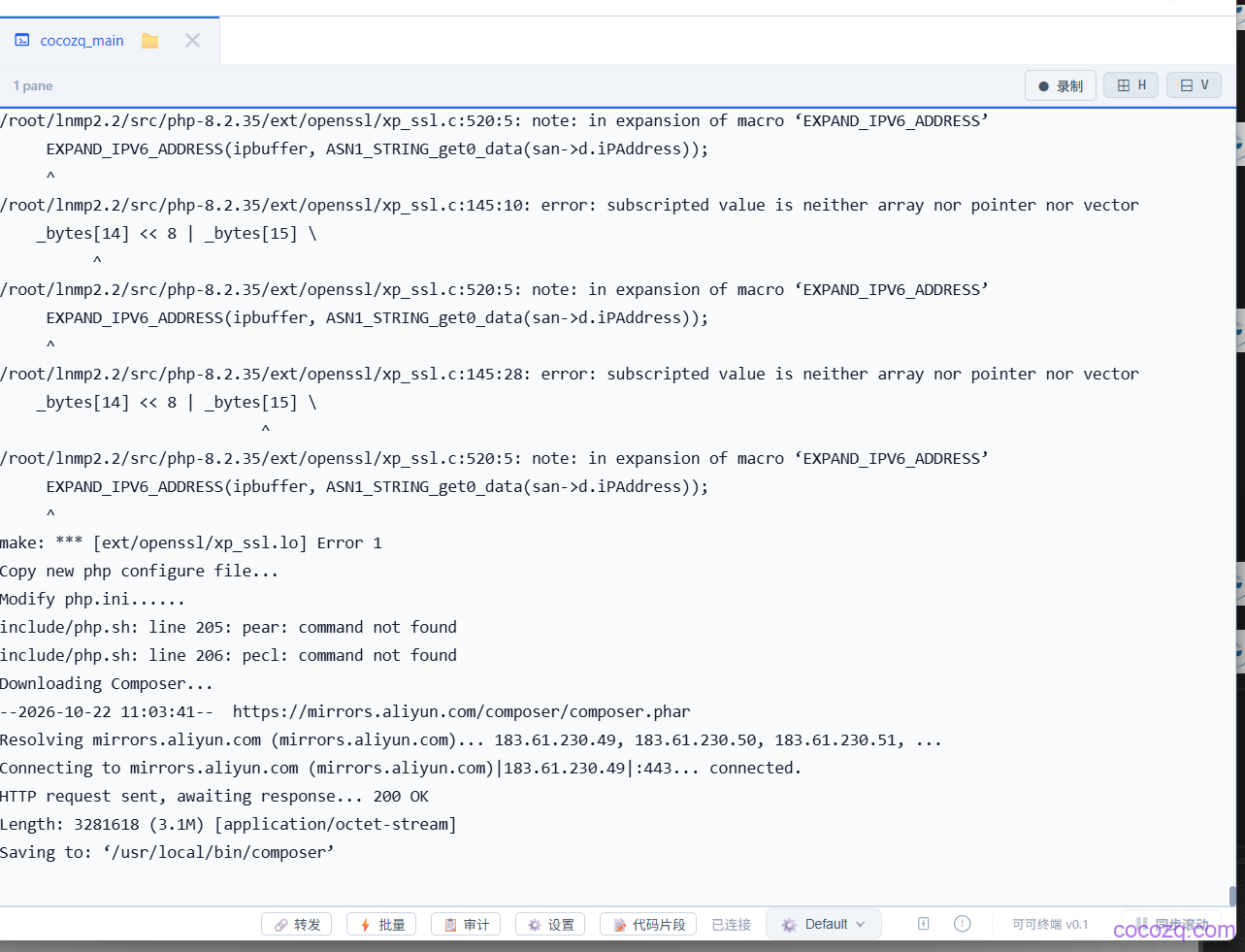This screenshot has height=952, width=1245.
Task: Open the 审计 audit button
Action: (466, 925)
